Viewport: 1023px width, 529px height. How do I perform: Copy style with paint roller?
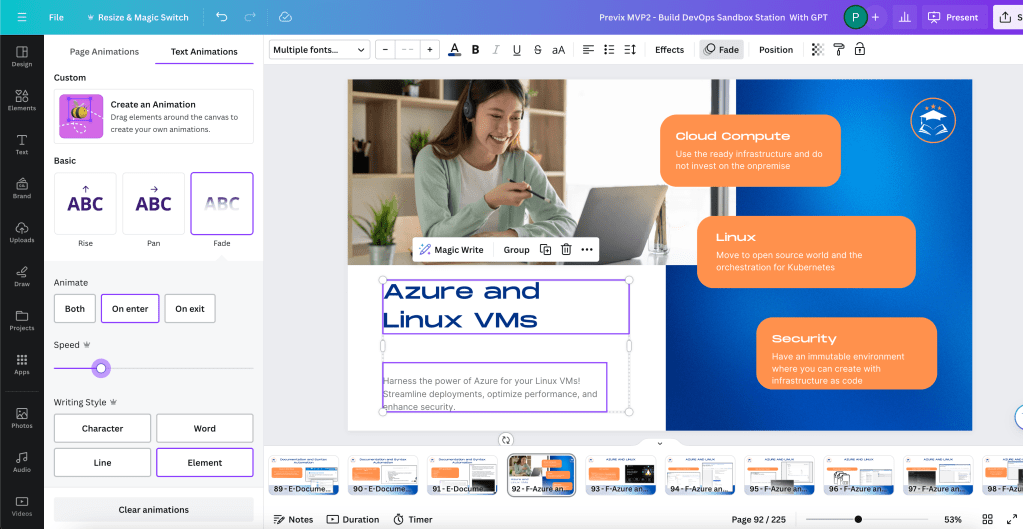tap(839, 50)
